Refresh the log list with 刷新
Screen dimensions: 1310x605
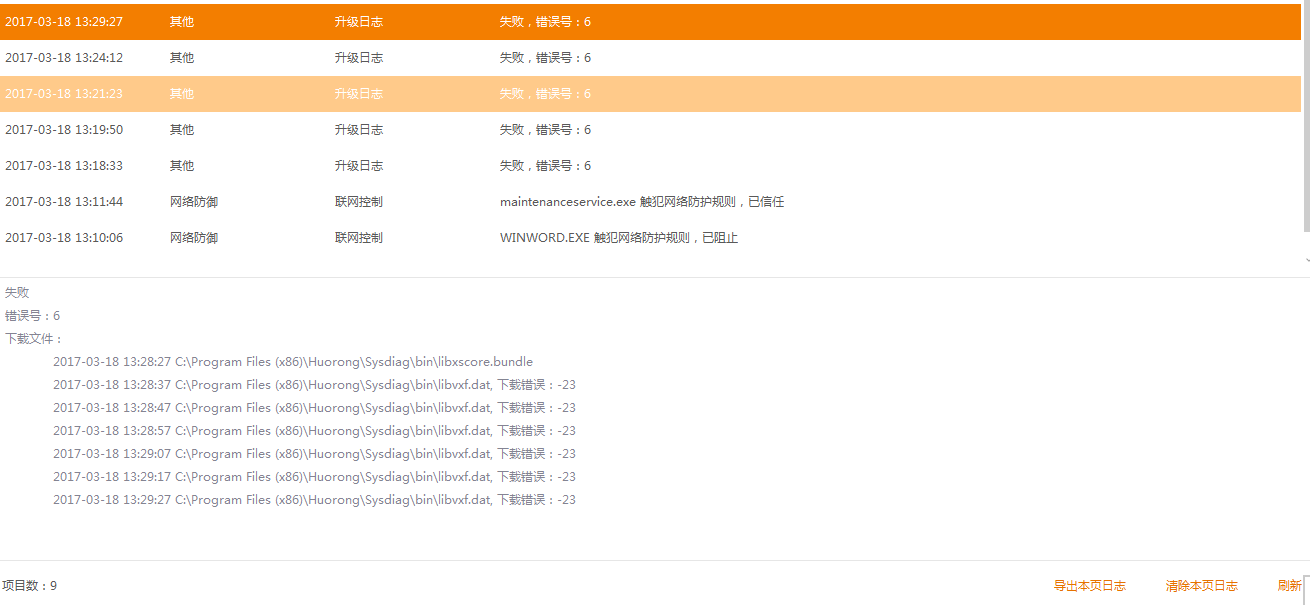tap(1289, 586)
